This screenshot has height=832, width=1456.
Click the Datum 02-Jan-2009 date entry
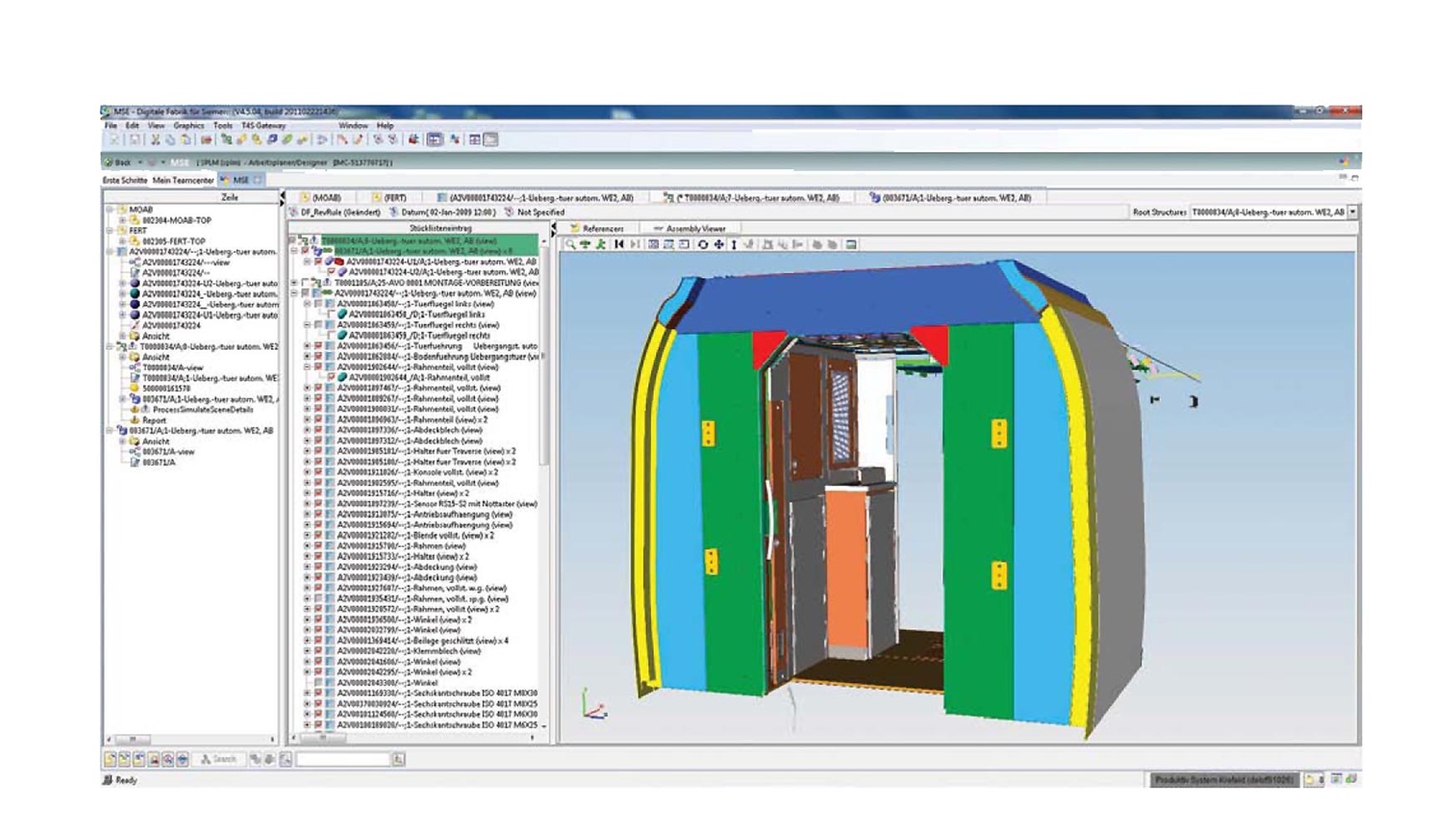point(443,212)
